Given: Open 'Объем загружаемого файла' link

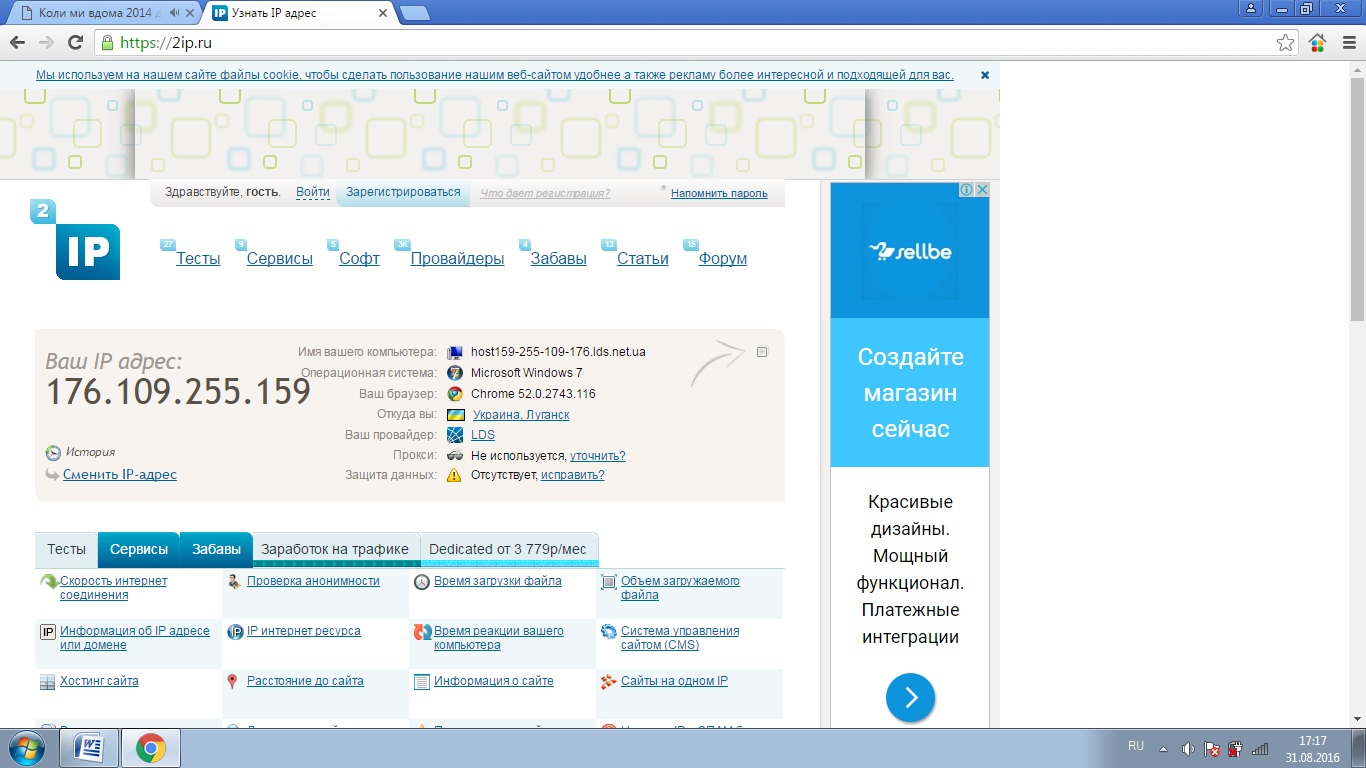Looking at the screenshot, I should (680, 588).
